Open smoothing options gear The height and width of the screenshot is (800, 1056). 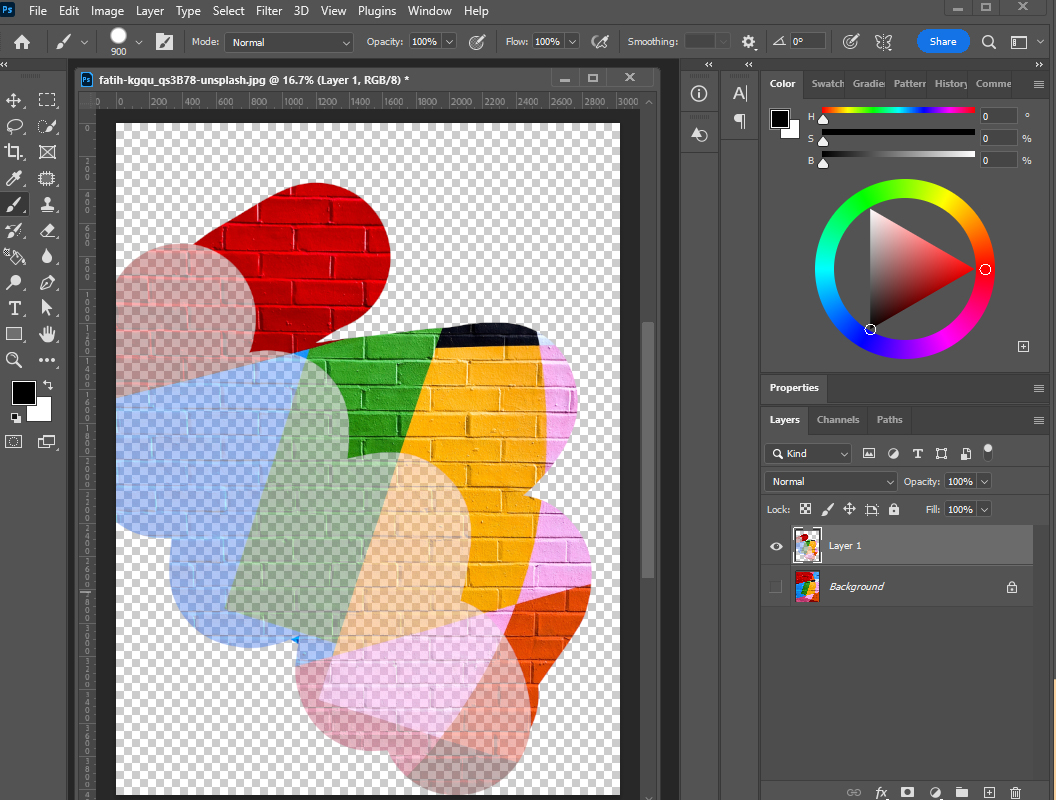click(x=748, y=42)
